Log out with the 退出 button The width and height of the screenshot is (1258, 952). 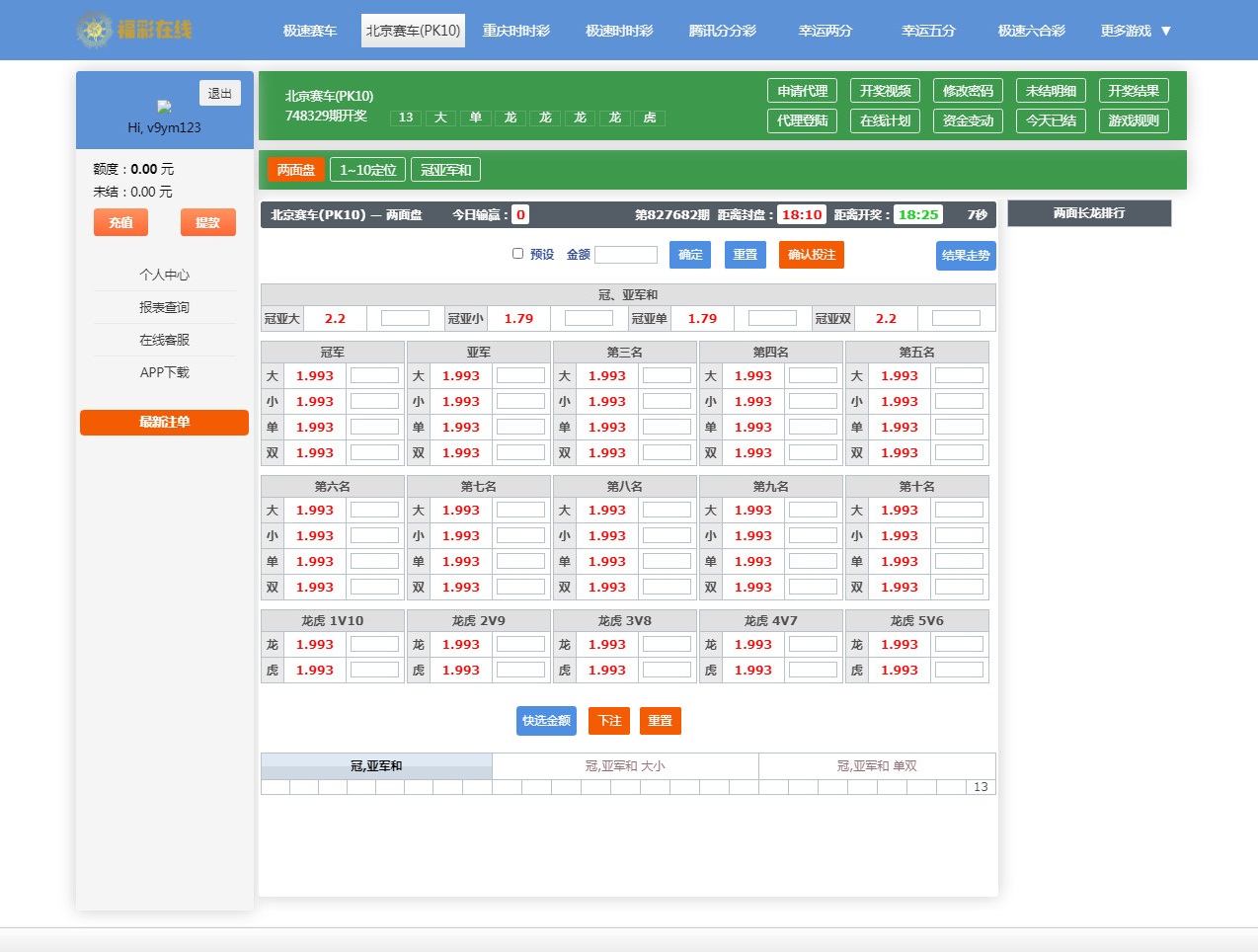(219, 93)
